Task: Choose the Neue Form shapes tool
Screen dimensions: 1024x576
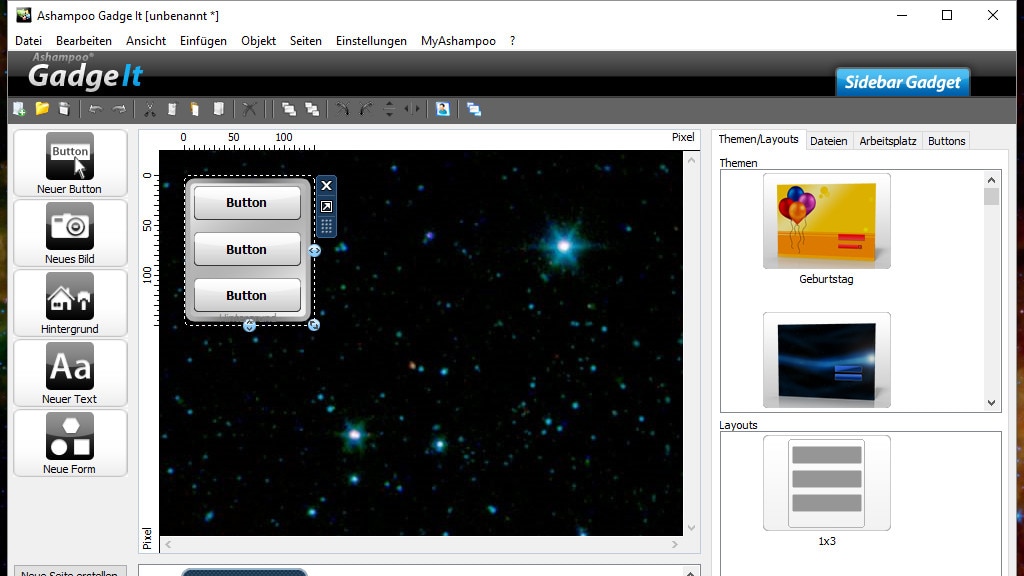Action: point(70,443)
